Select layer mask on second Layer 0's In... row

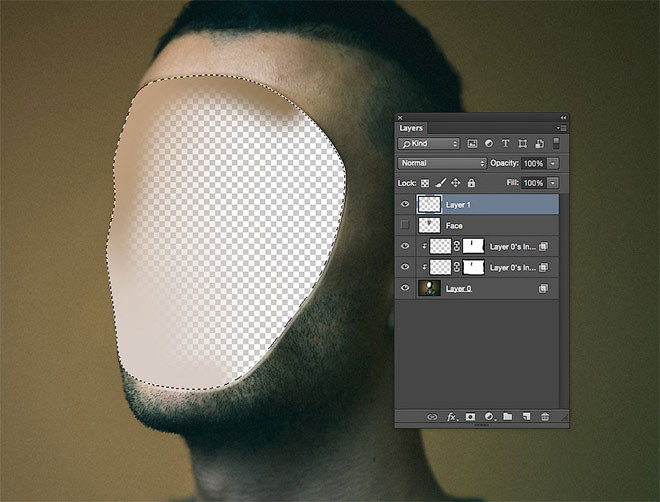tap(474, 267)
